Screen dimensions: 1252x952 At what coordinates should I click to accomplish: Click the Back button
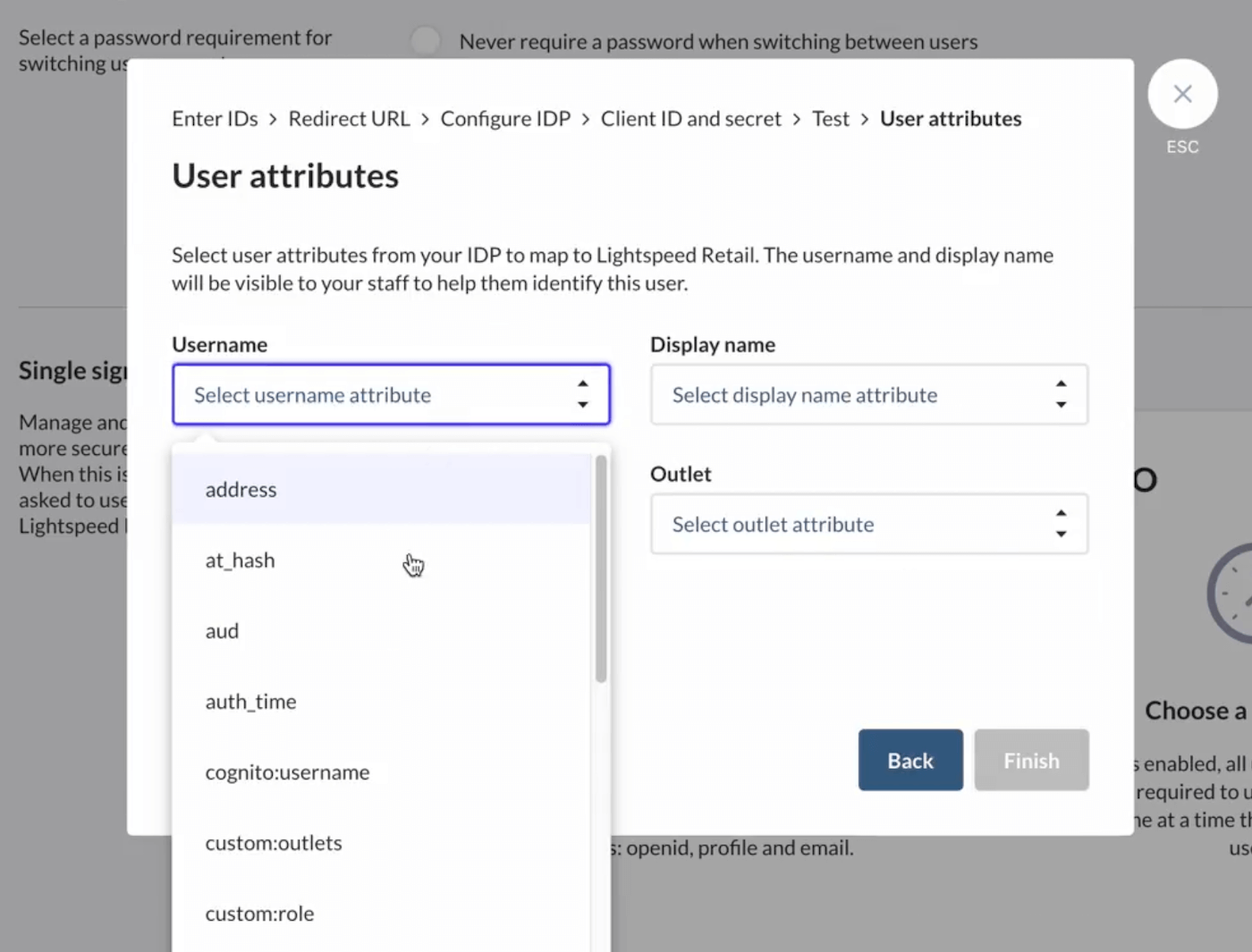tap(910, 760)
